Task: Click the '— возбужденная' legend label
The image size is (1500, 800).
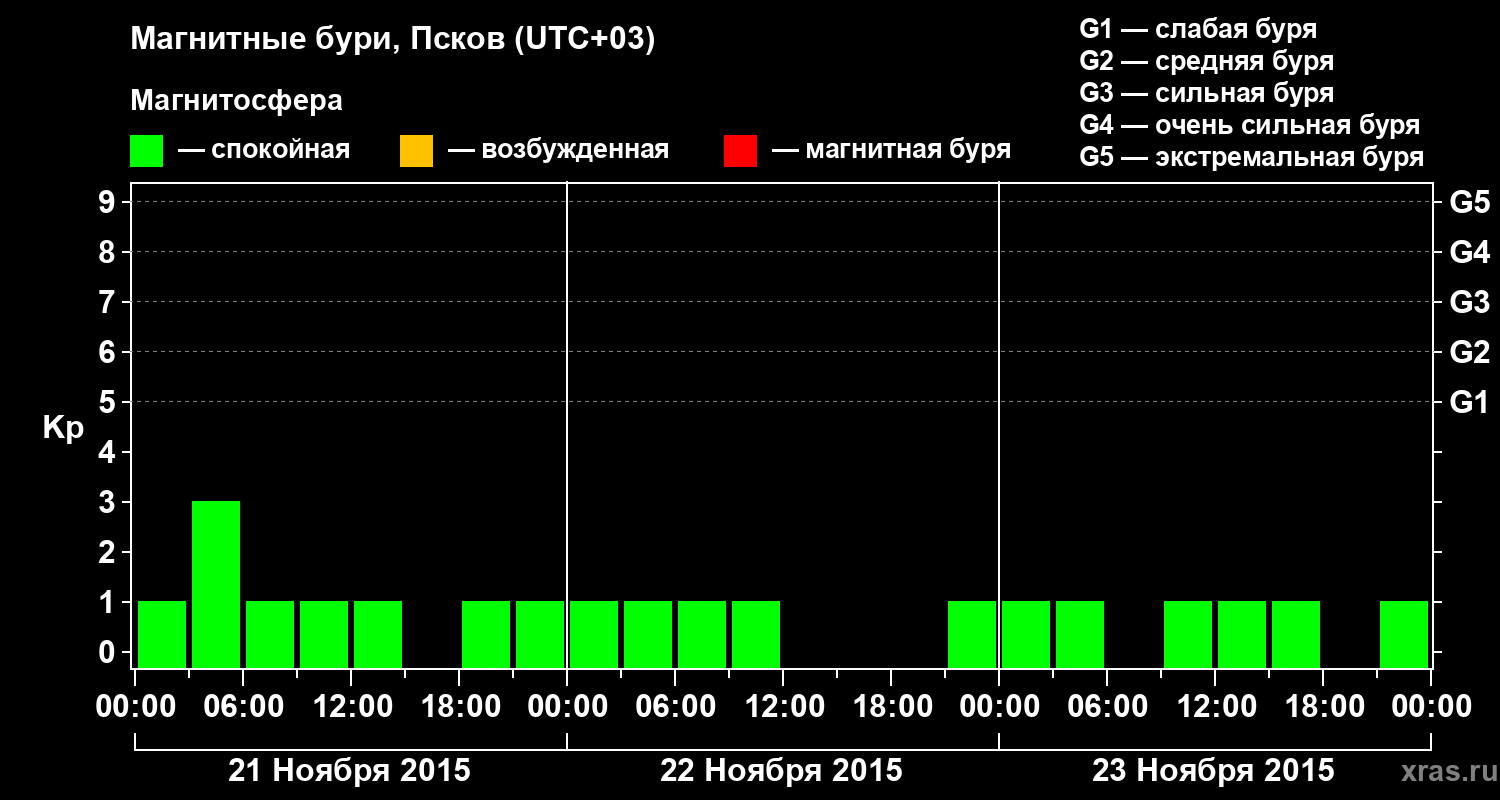Action: (558, 150)
